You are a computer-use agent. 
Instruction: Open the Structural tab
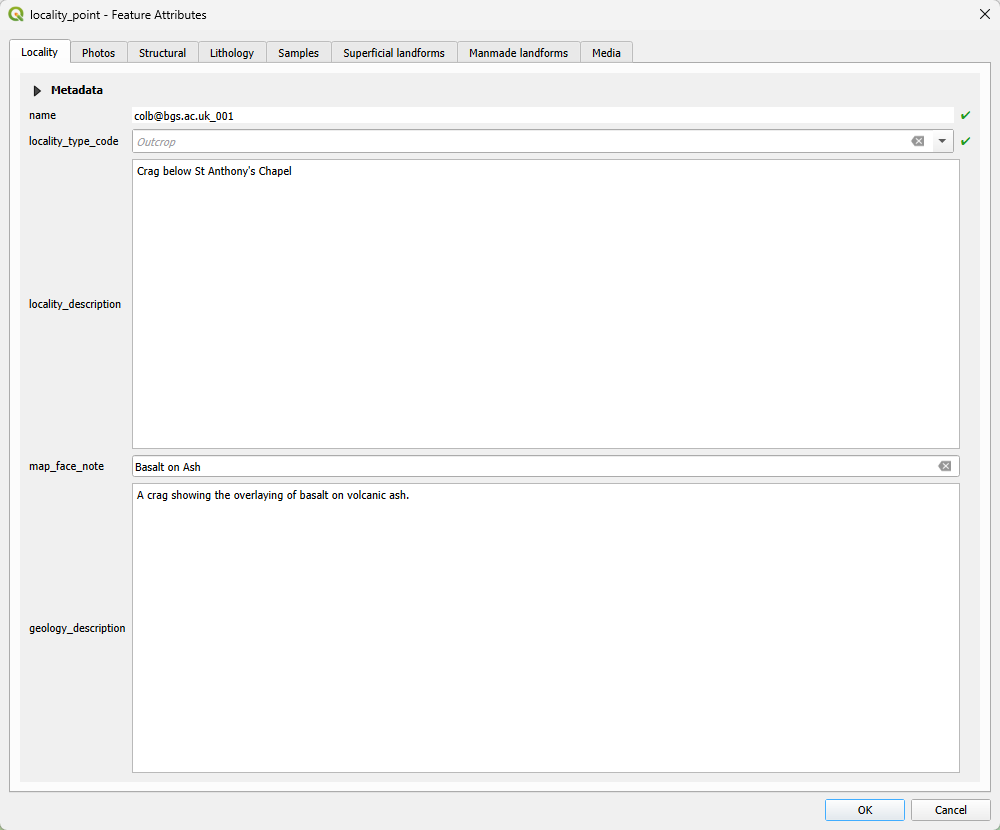[163, 53]
